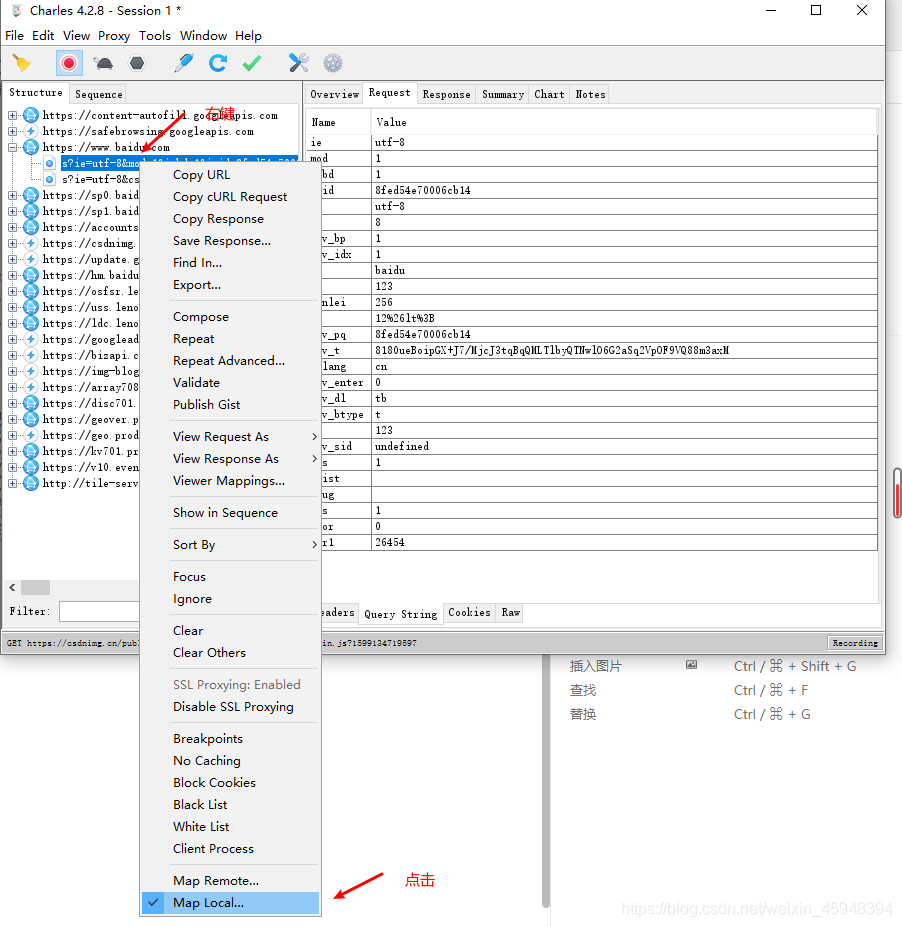Open the Tools menu
The width and height of the screenshot is (902, 927).
point(155,35)
